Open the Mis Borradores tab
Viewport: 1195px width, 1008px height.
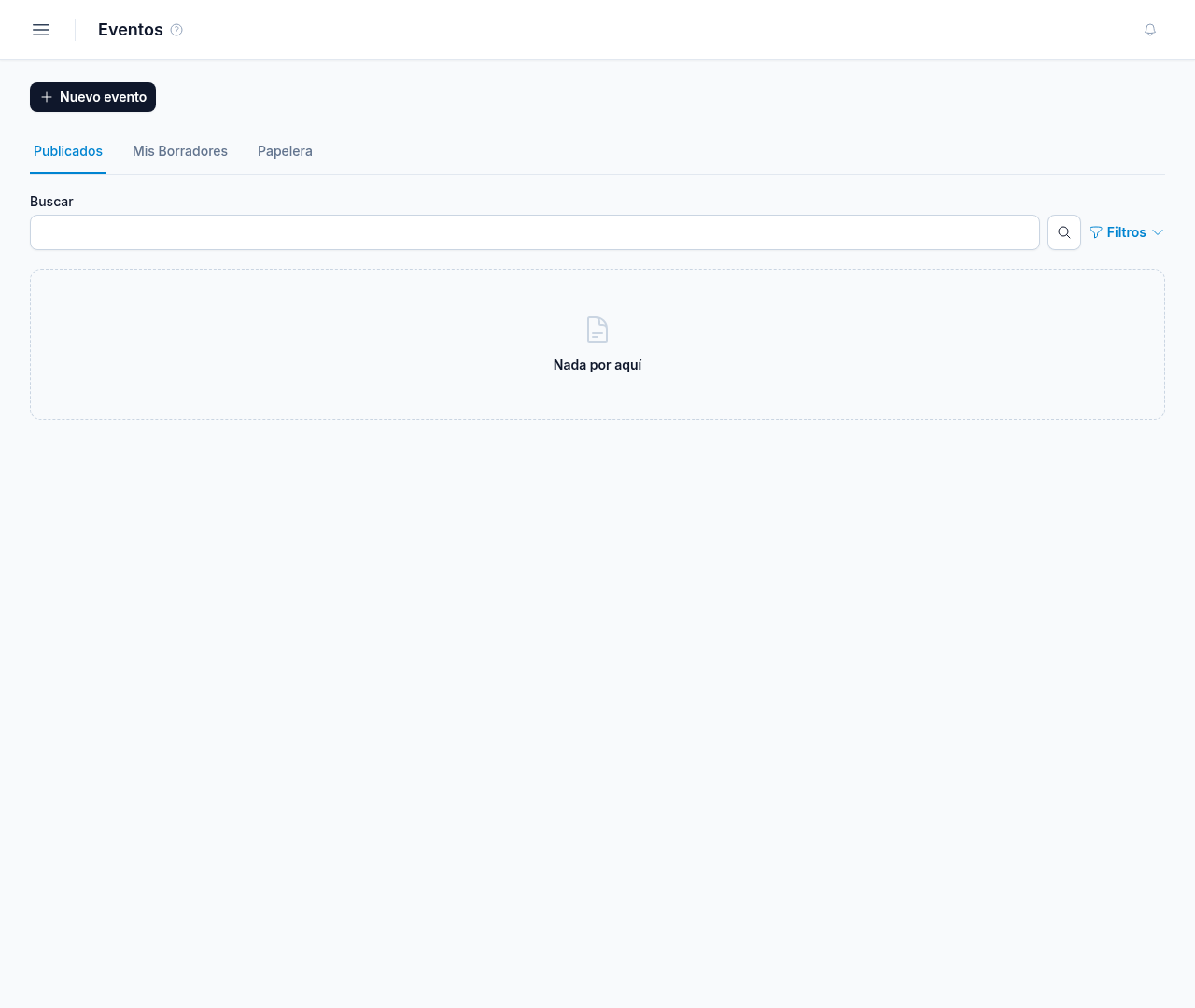point(180,151)
